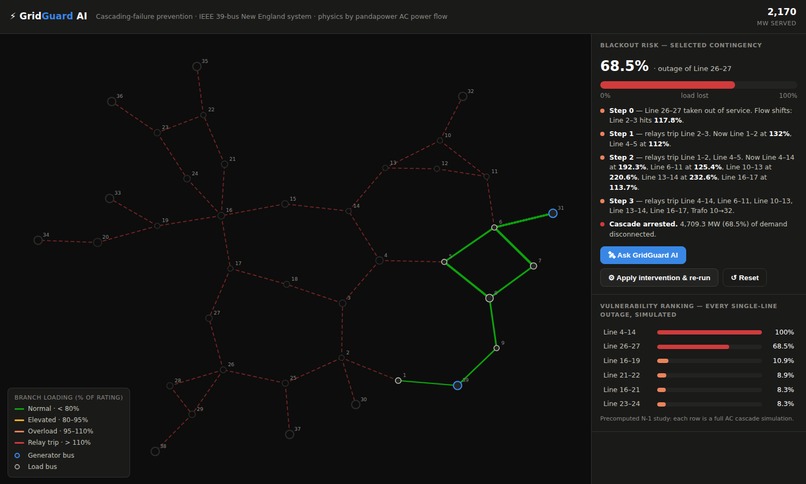Click the Normal < 80% legend entry
This screenshot has height=484, width=806.
pos(47,408)
